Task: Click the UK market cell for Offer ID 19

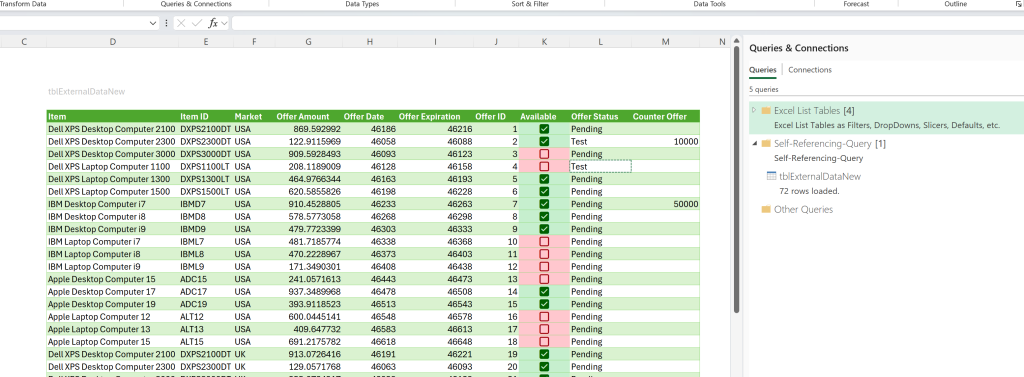Action: coord(253,354)
